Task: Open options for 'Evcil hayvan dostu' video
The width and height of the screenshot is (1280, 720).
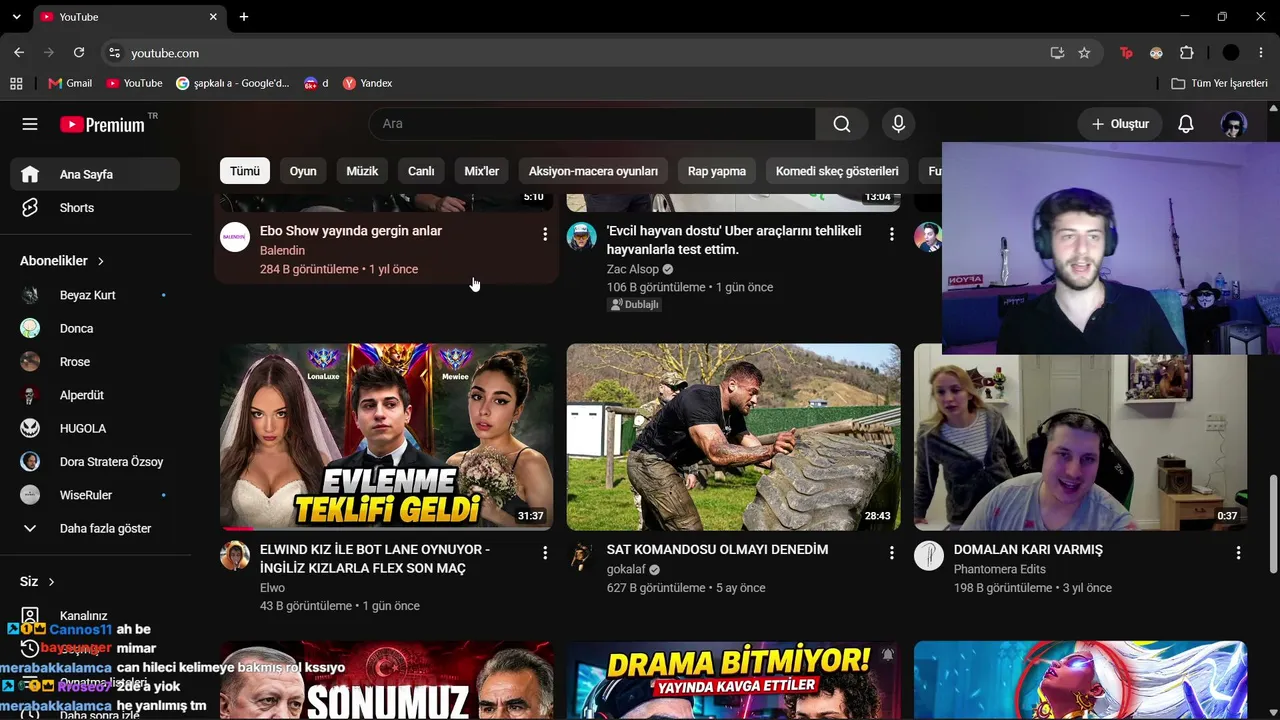Action: pyautogui.click(x=892, y=234)
